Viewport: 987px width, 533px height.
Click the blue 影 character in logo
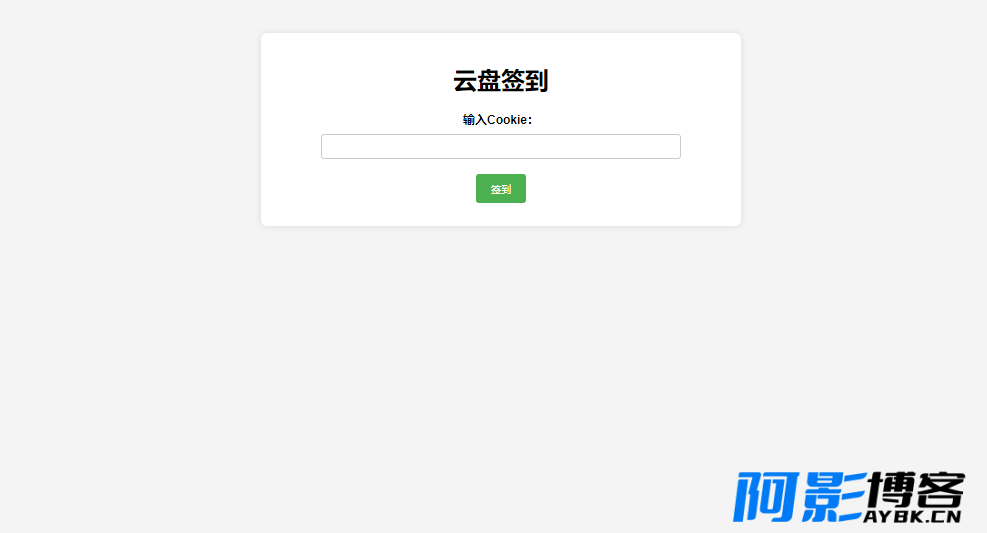[x=833, y=497]
